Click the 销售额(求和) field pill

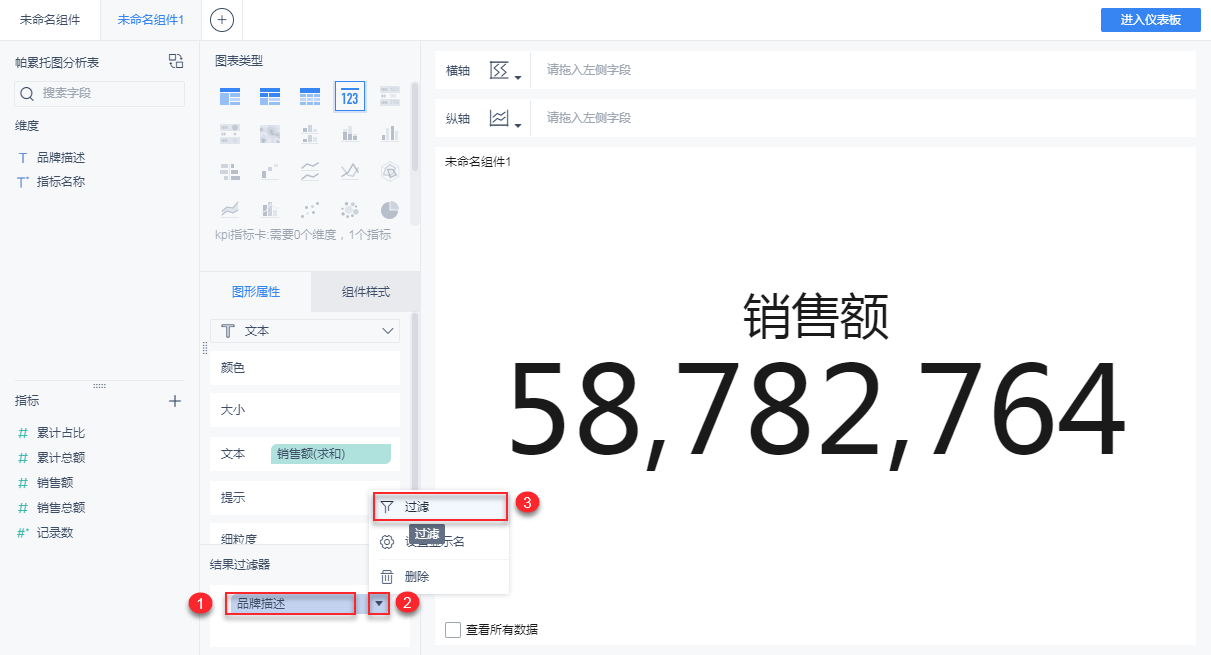pyautogui.click(x=331, y=454)
